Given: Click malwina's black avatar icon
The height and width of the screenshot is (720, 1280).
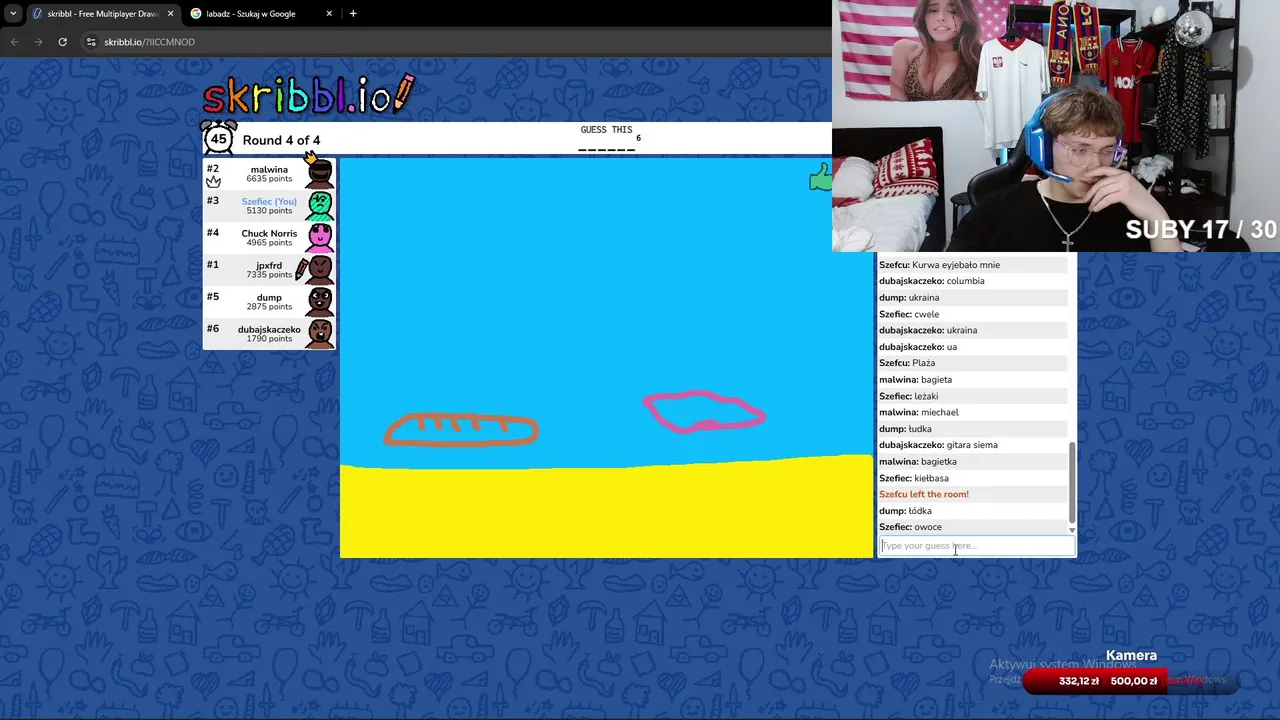Looking at the screenshot, I should (320, 173).
